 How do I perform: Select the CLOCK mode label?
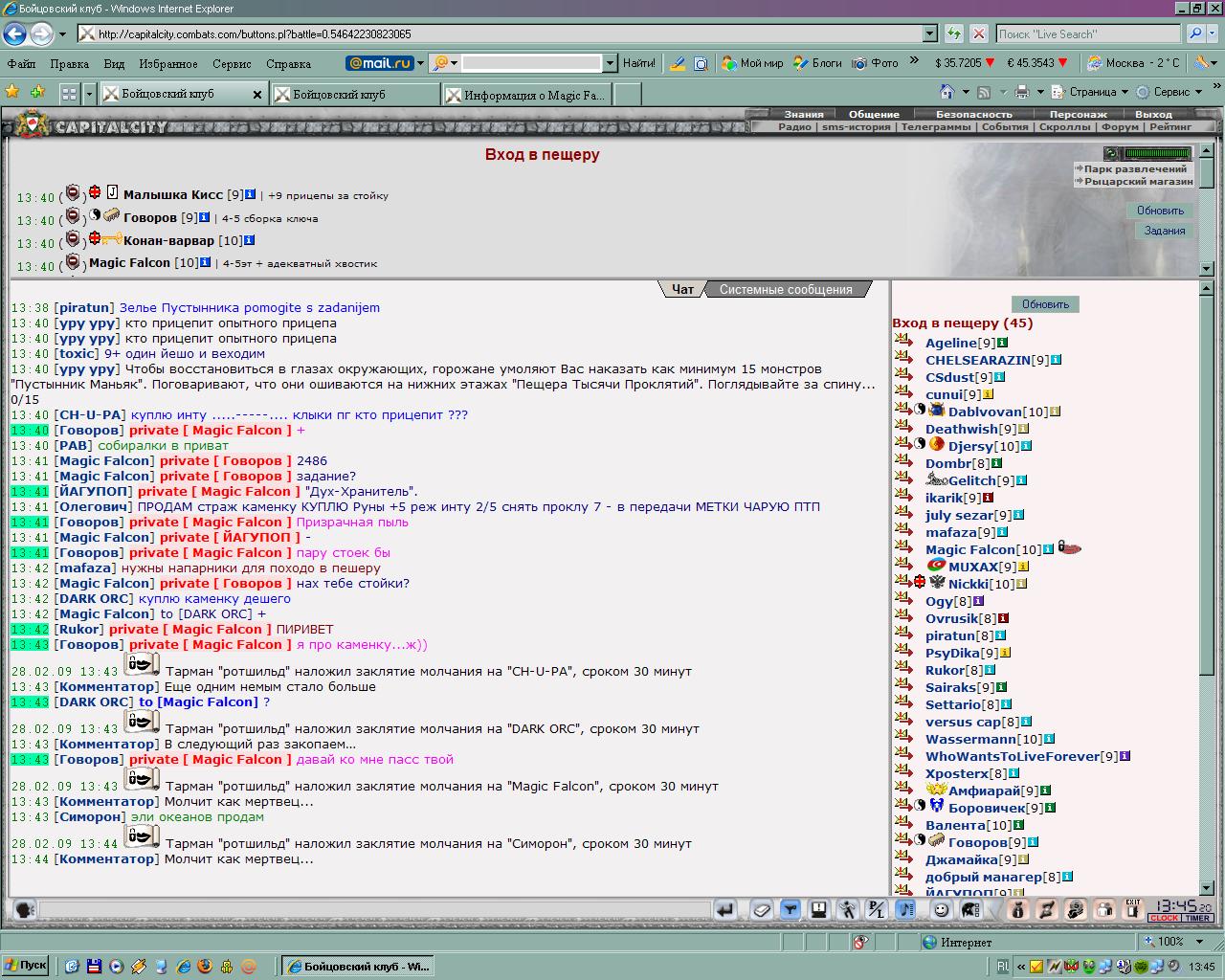click(x=1165, y=919)
